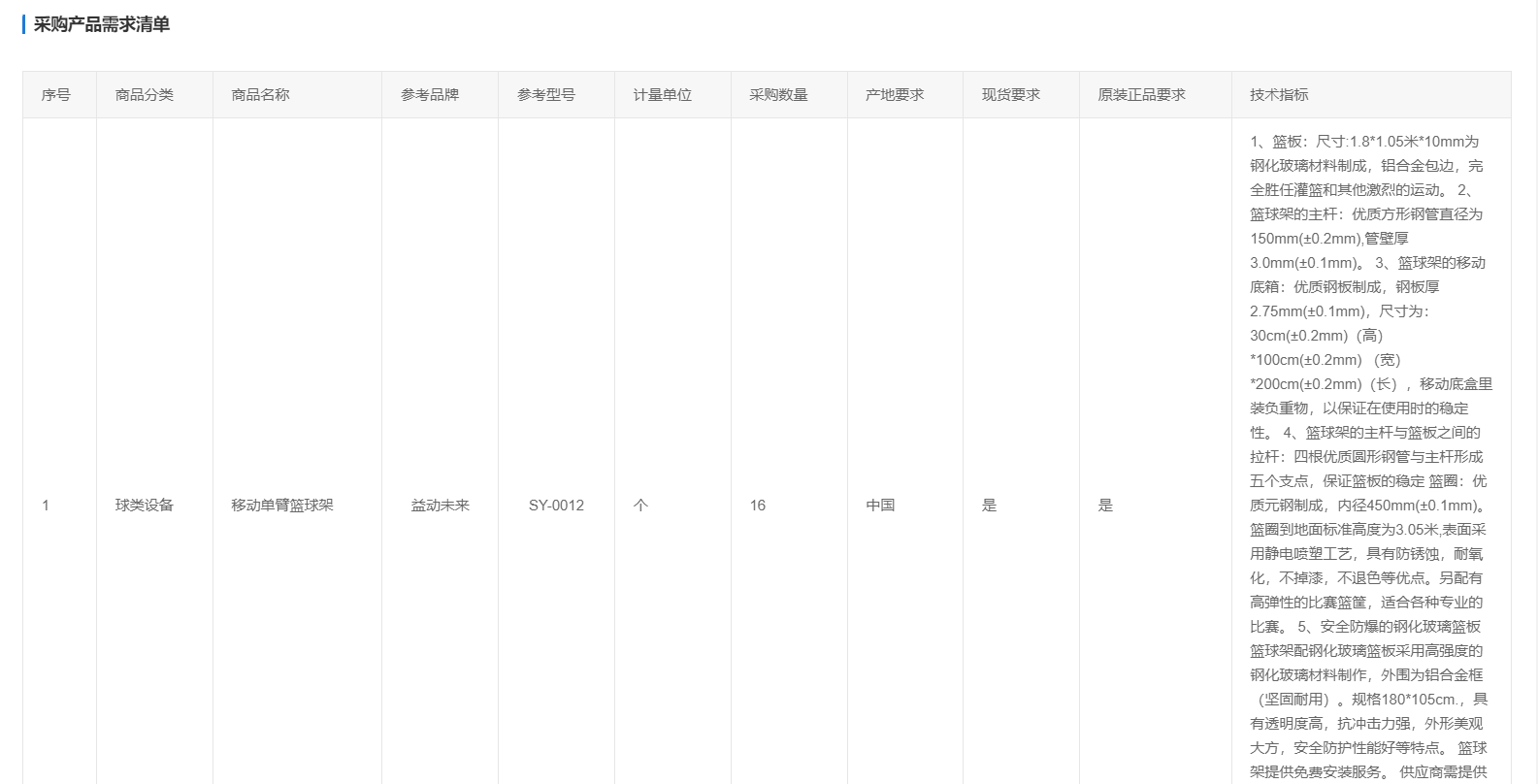Click the purchase quantity value 16

coord(758,506)
